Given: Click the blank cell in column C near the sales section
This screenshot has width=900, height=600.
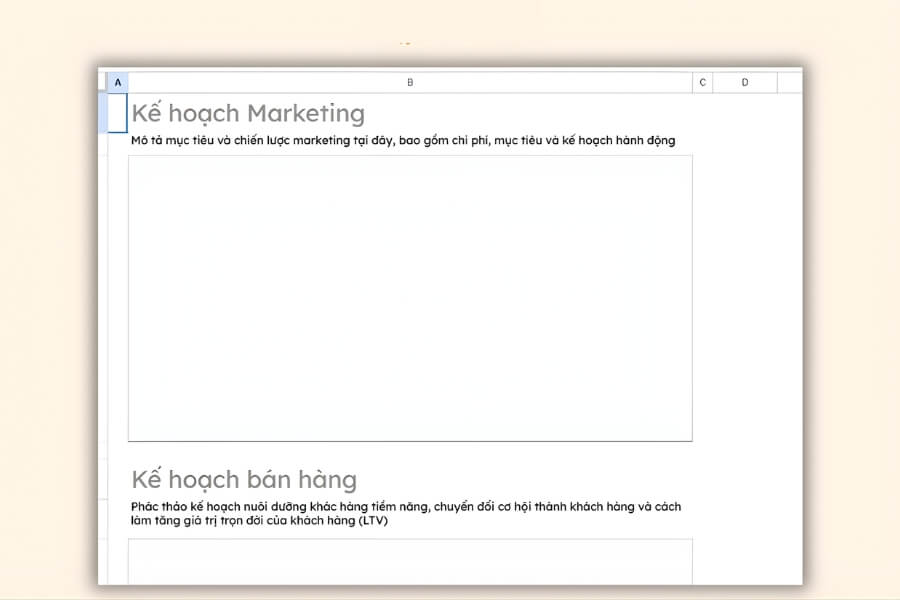Looking at the screenshot, I should point(703,510).
